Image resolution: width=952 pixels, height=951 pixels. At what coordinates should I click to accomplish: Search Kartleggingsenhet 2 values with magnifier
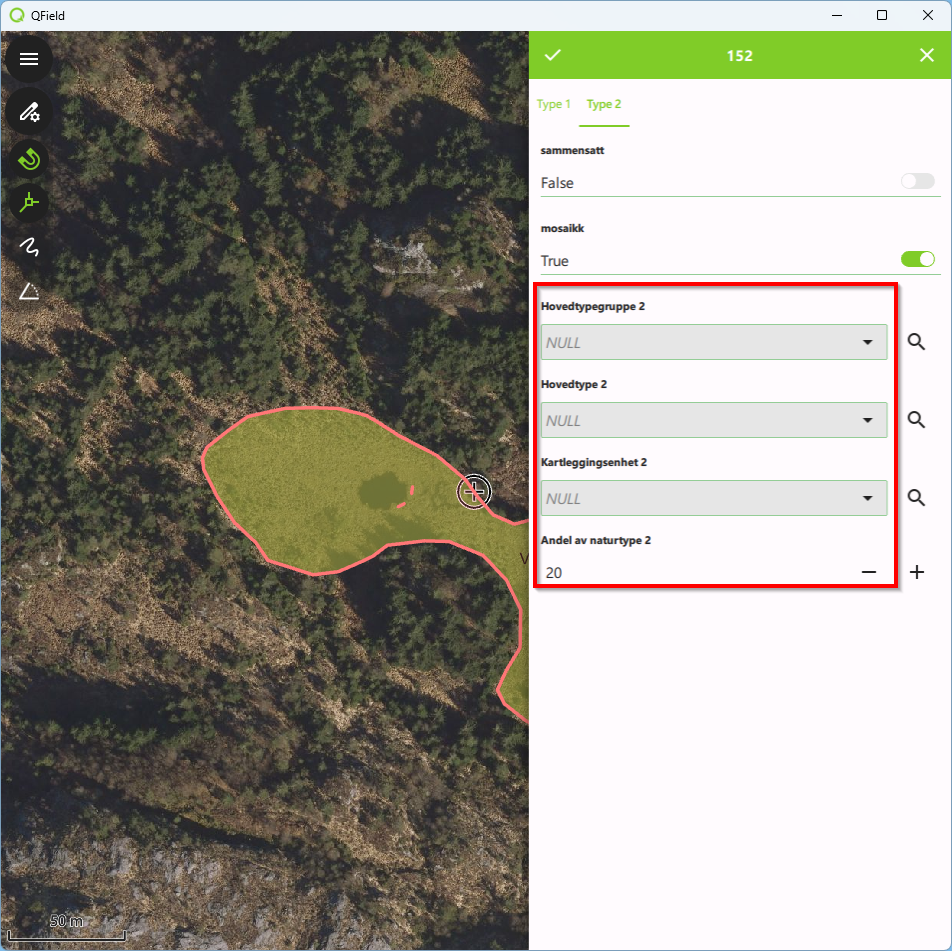pyautogui.click(x=916, y=498)
